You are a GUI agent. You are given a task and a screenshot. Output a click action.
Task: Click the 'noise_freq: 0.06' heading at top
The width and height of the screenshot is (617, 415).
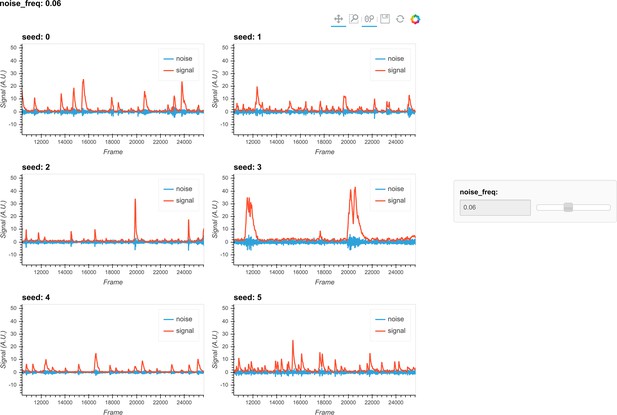[31, 4]
